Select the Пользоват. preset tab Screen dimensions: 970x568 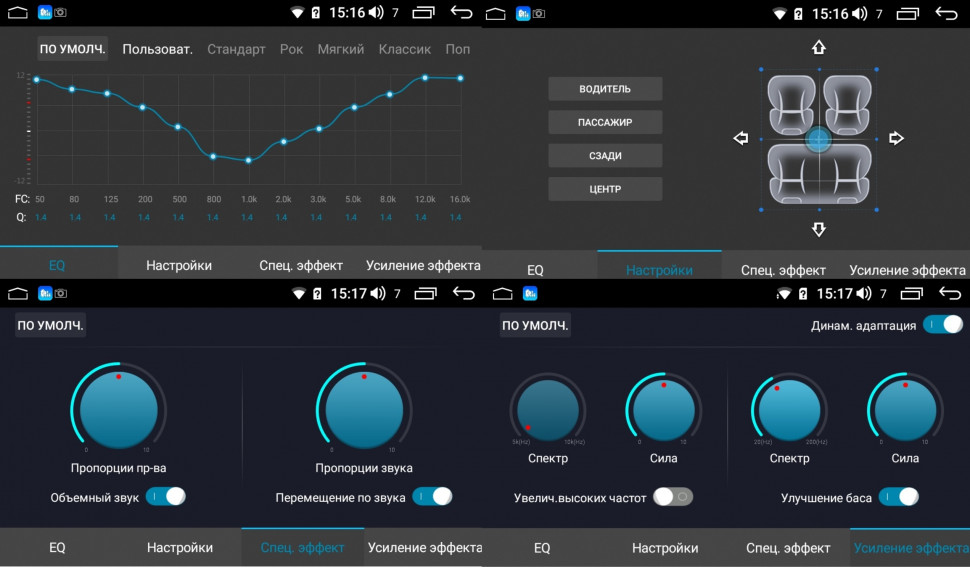(x=157, y=49)
